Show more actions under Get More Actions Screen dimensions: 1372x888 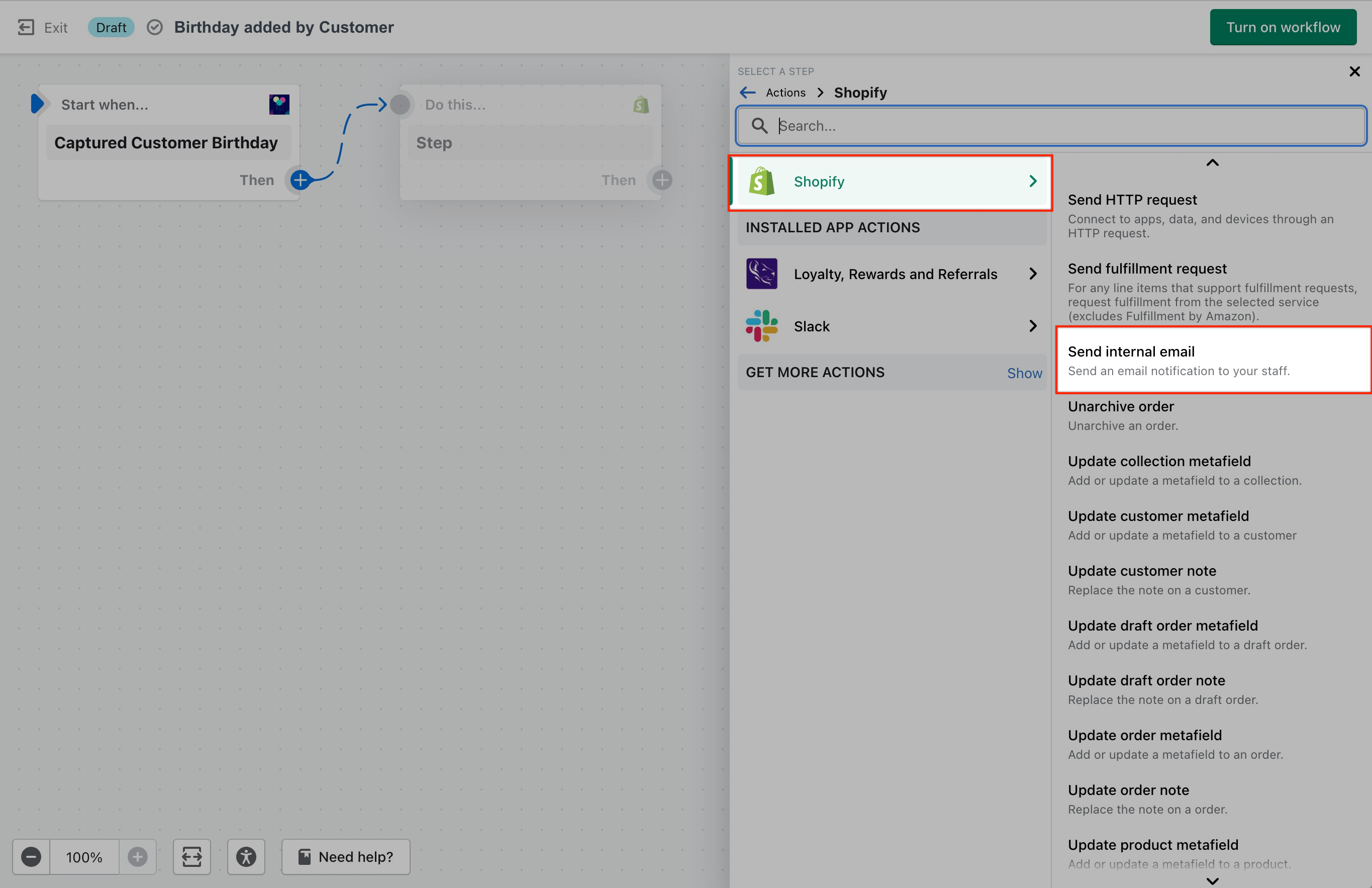coord(1025,373)
